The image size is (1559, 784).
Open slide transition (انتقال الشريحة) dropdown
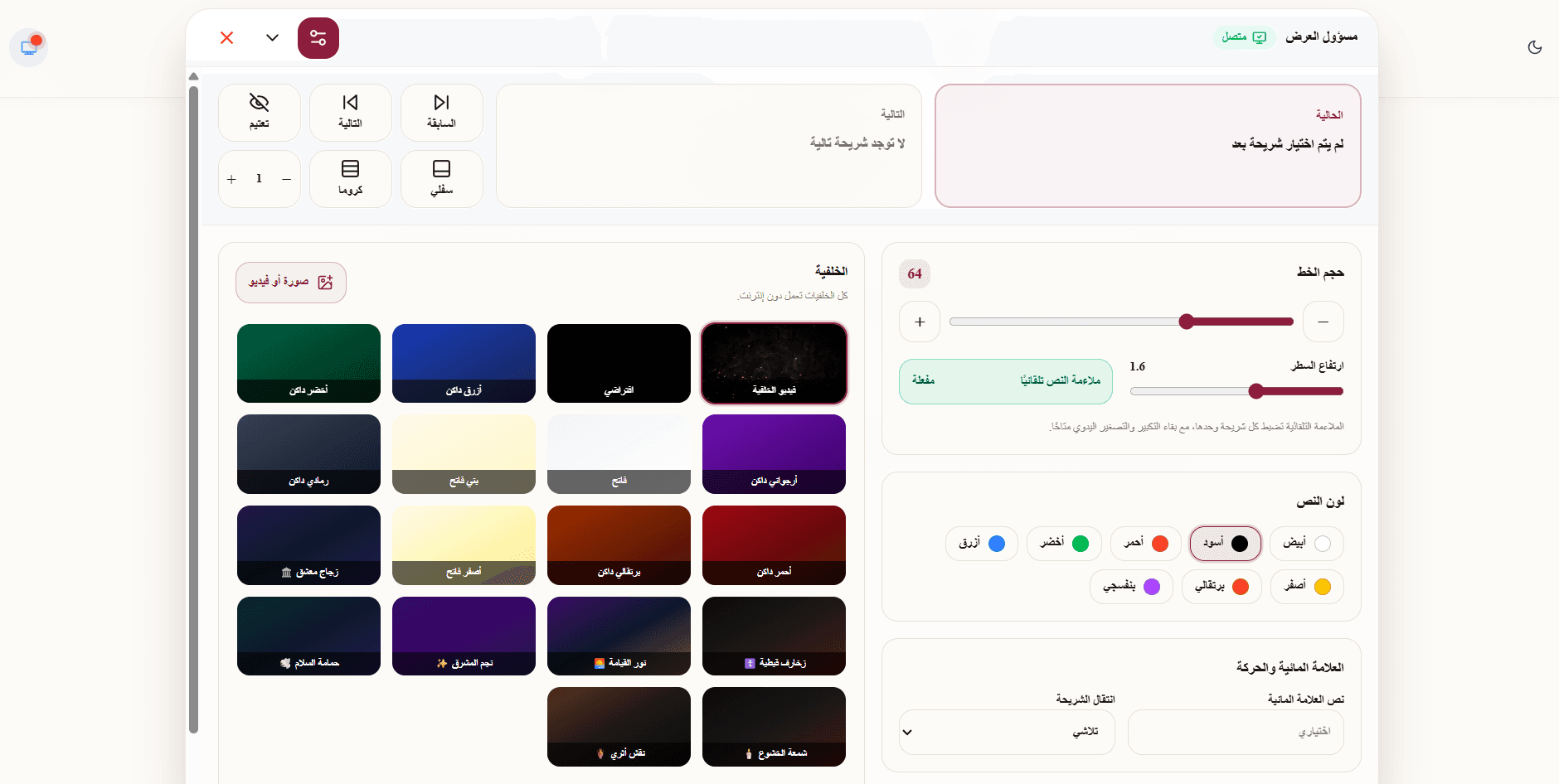tap(1007, 732)
